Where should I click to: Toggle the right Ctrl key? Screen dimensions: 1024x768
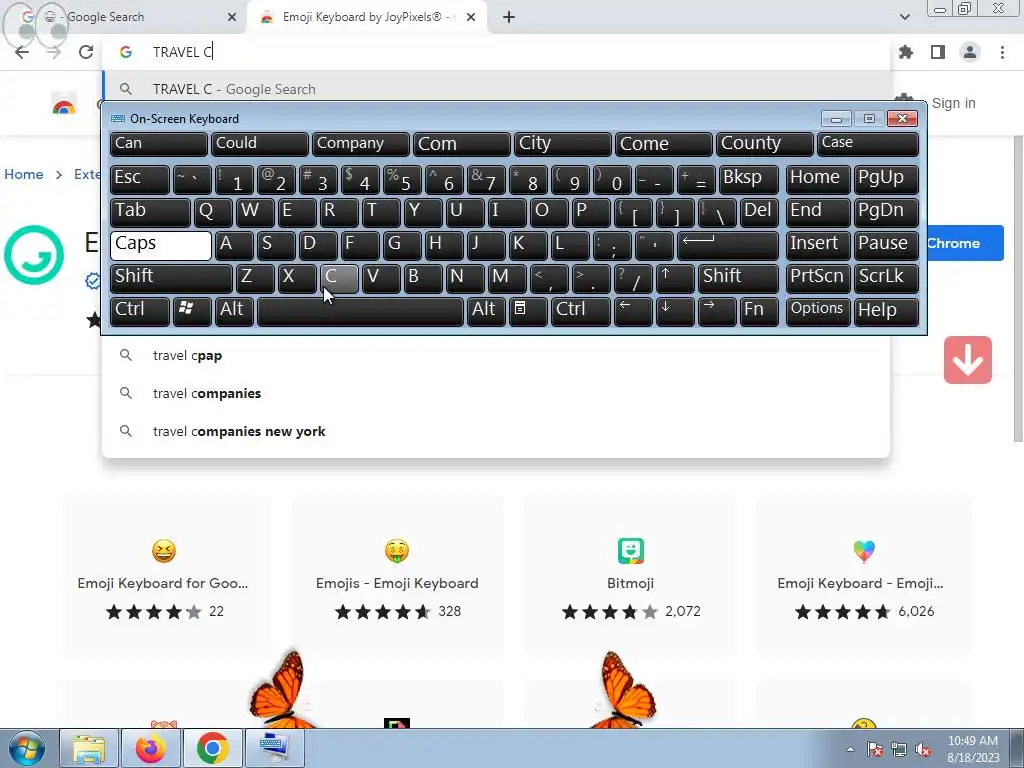point(581,311)
